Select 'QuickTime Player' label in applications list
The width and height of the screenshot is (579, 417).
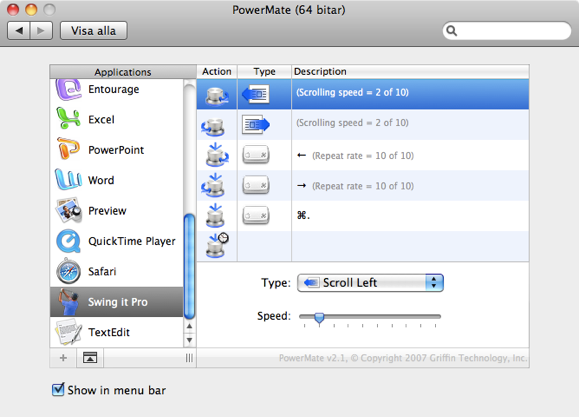click(132, 241)
